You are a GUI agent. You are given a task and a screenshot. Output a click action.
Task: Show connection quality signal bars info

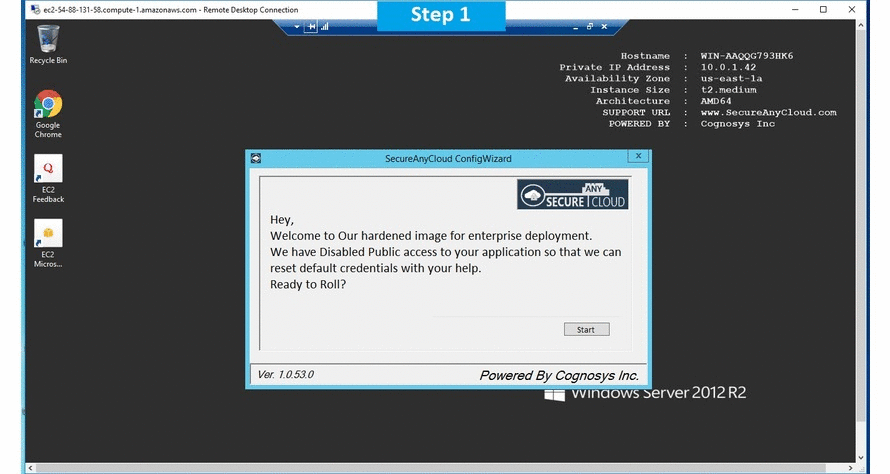pyautogui.click(x=325, y=27)
